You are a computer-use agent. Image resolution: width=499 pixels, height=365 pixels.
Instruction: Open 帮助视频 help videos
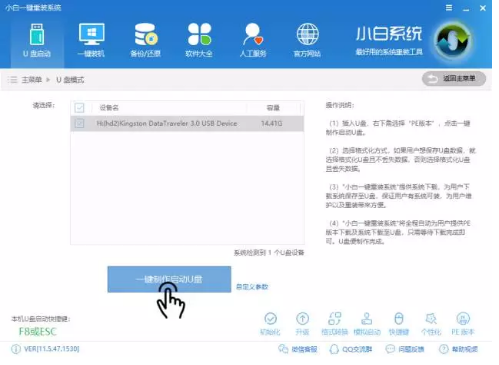point(458,349)
